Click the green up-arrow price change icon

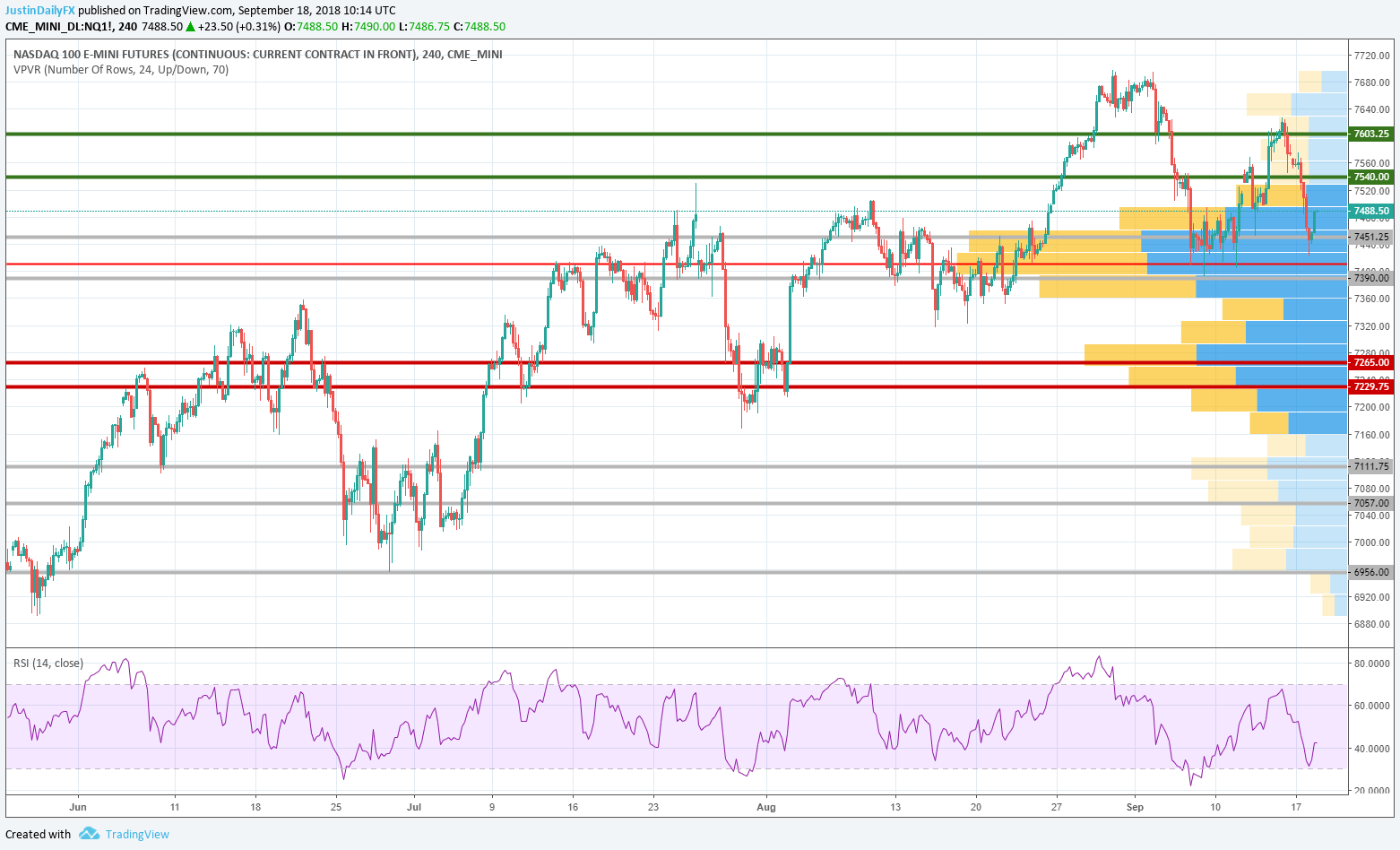(x=190, y=27)
